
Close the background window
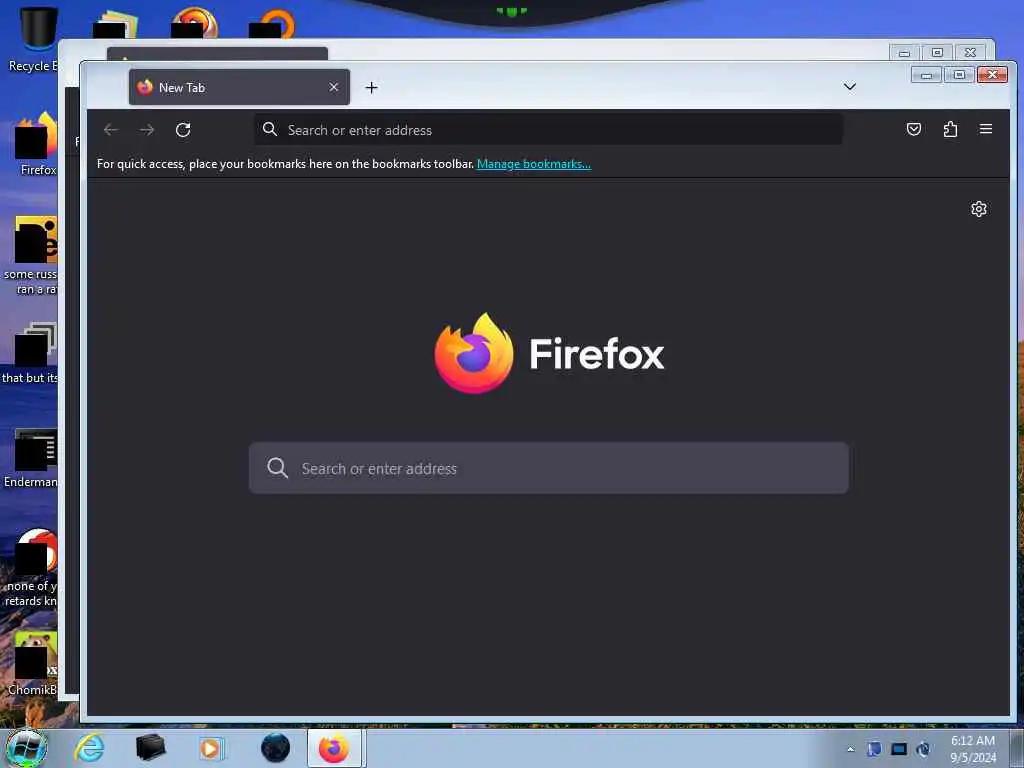970,52
